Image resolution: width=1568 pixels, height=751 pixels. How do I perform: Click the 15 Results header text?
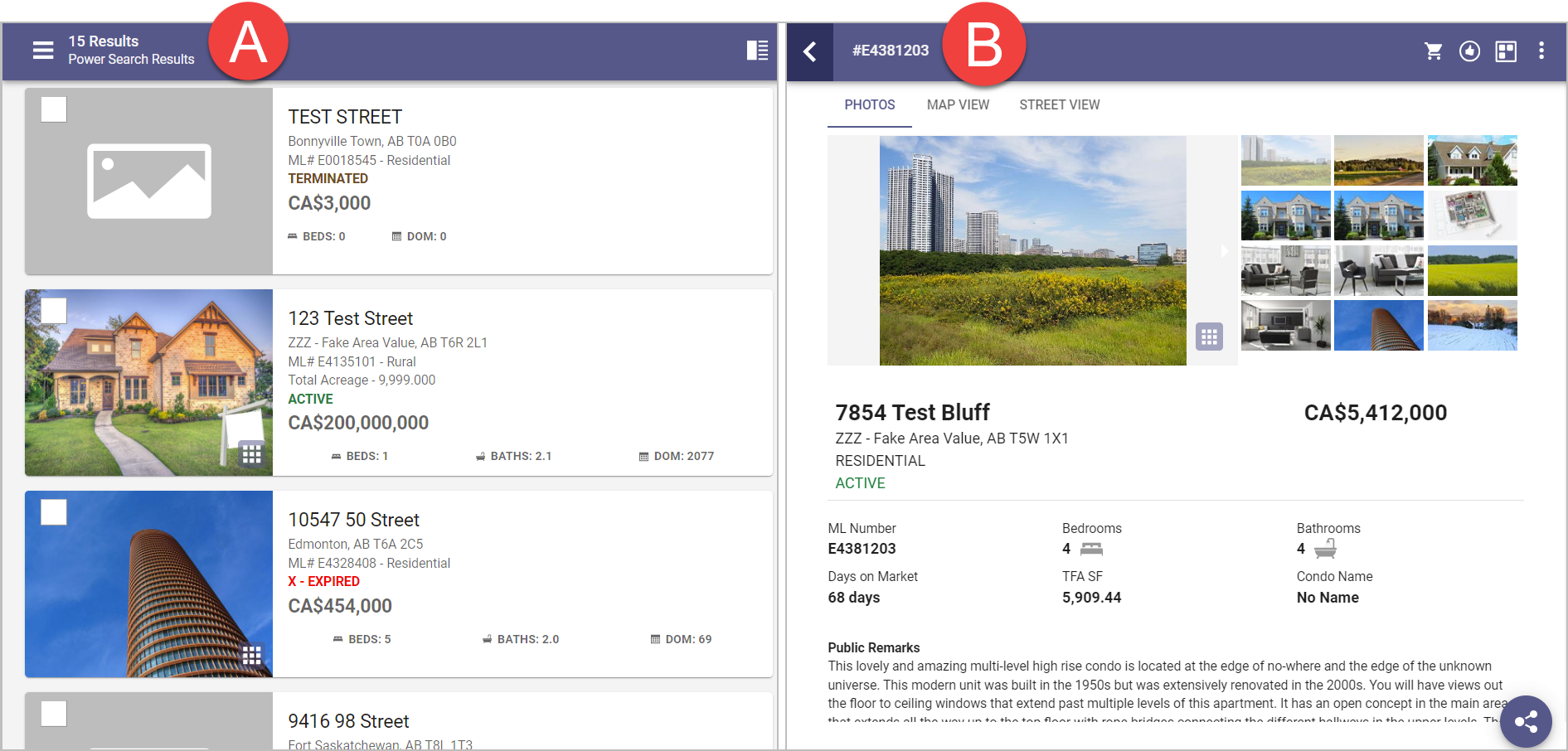point(103,41)
